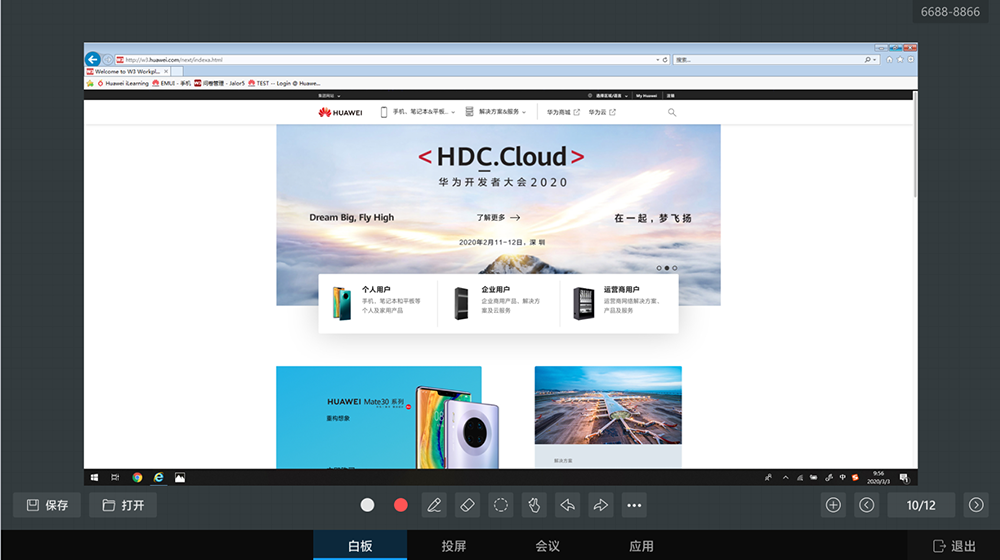Screen dimensions: 1000x560
Task: Click the 退出 exit button
Action: tap(954, 546)
